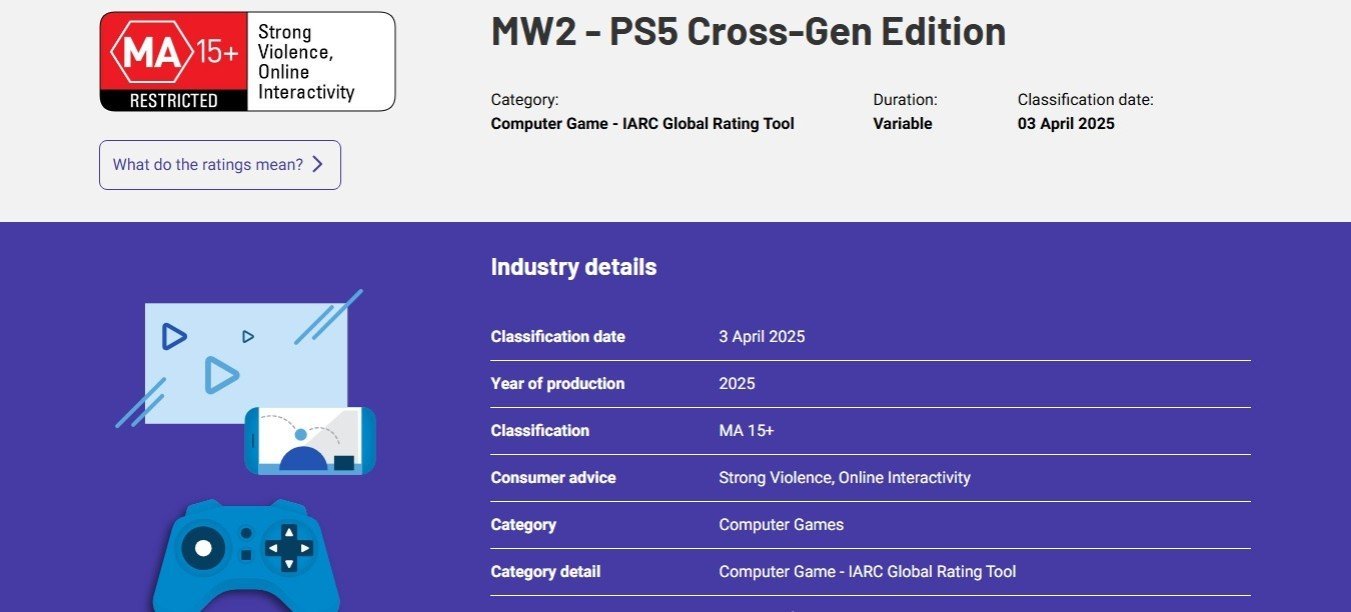Select the "3 April 2025" table value
The image size is (1351, 612).
[x=762, y=337]
